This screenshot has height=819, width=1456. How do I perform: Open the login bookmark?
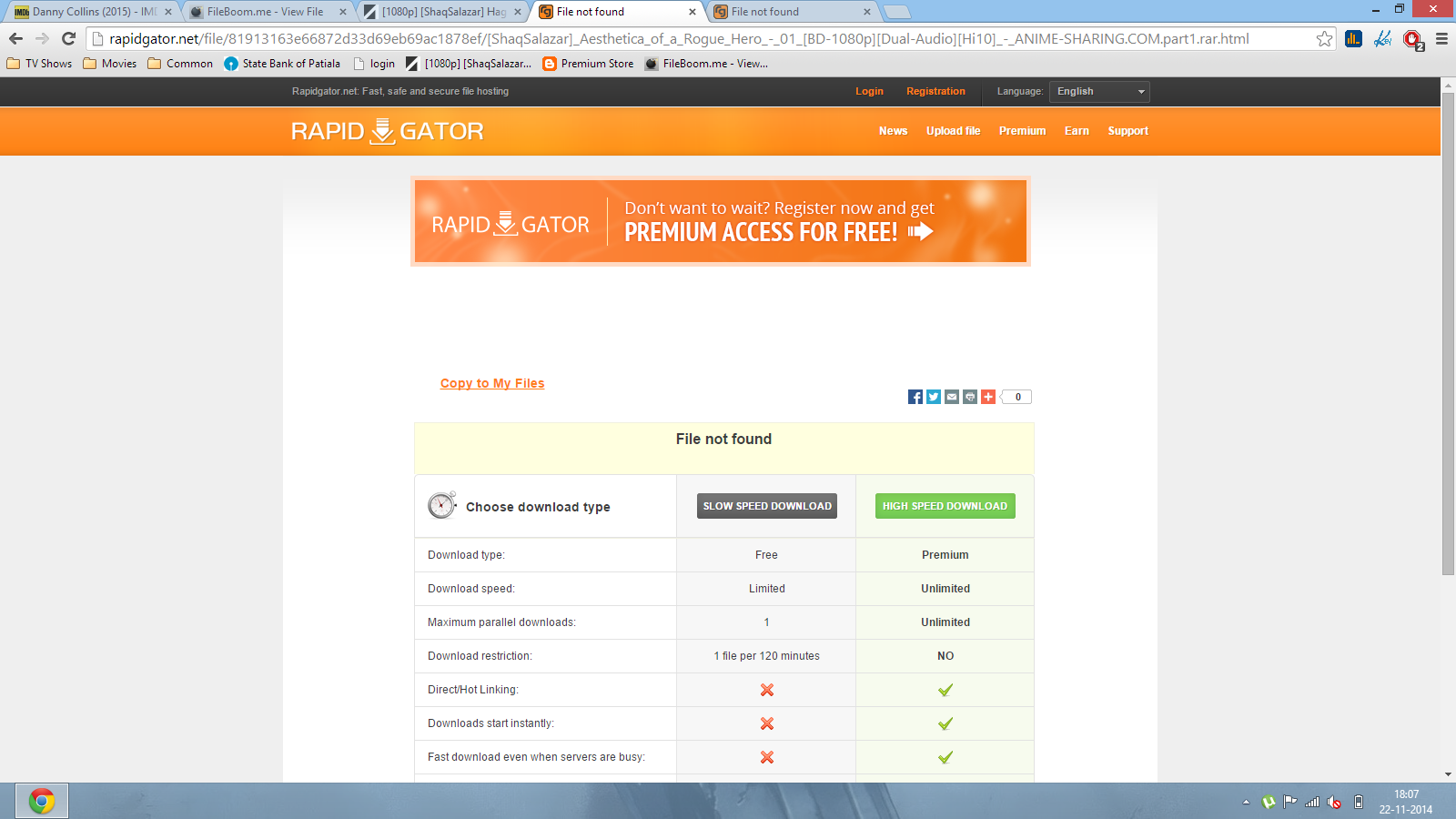click(374, 64)
